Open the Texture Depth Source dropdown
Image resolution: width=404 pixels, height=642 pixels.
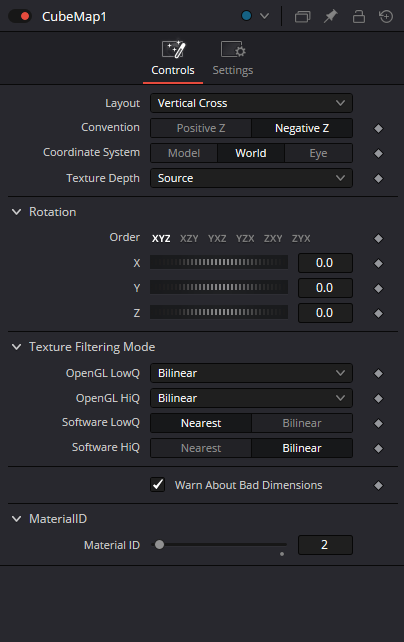click(251, 178)
